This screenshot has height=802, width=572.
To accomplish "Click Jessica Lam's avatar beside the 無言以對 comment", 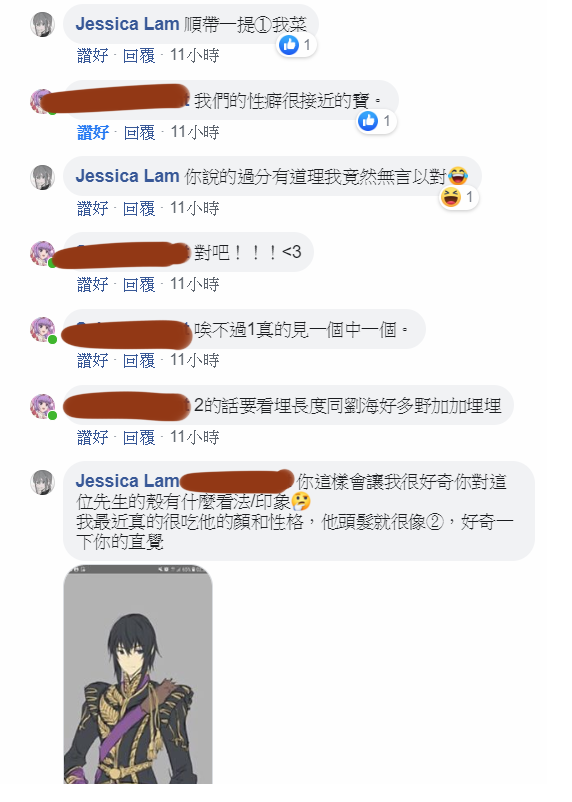I will point(42,177).
